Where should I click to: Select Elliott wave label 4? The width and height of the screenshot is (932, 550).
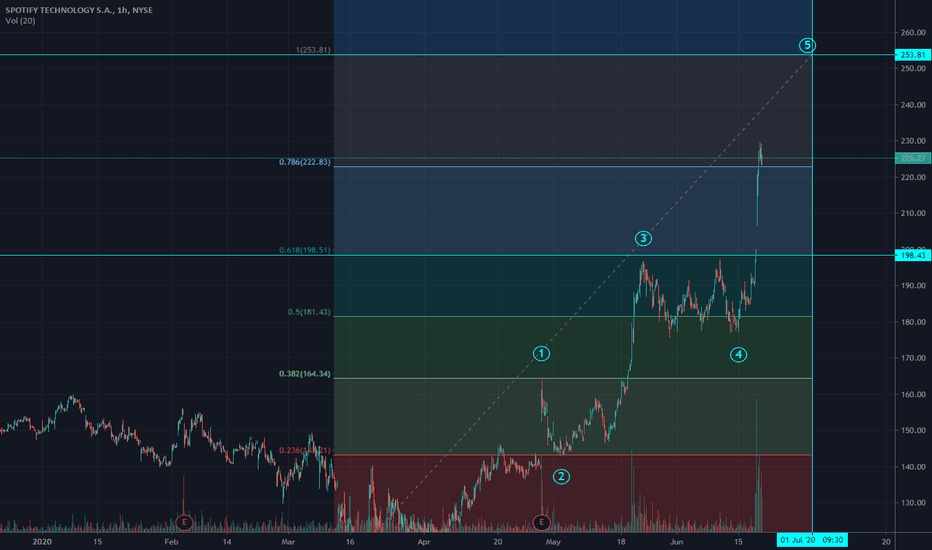point(738,355)
